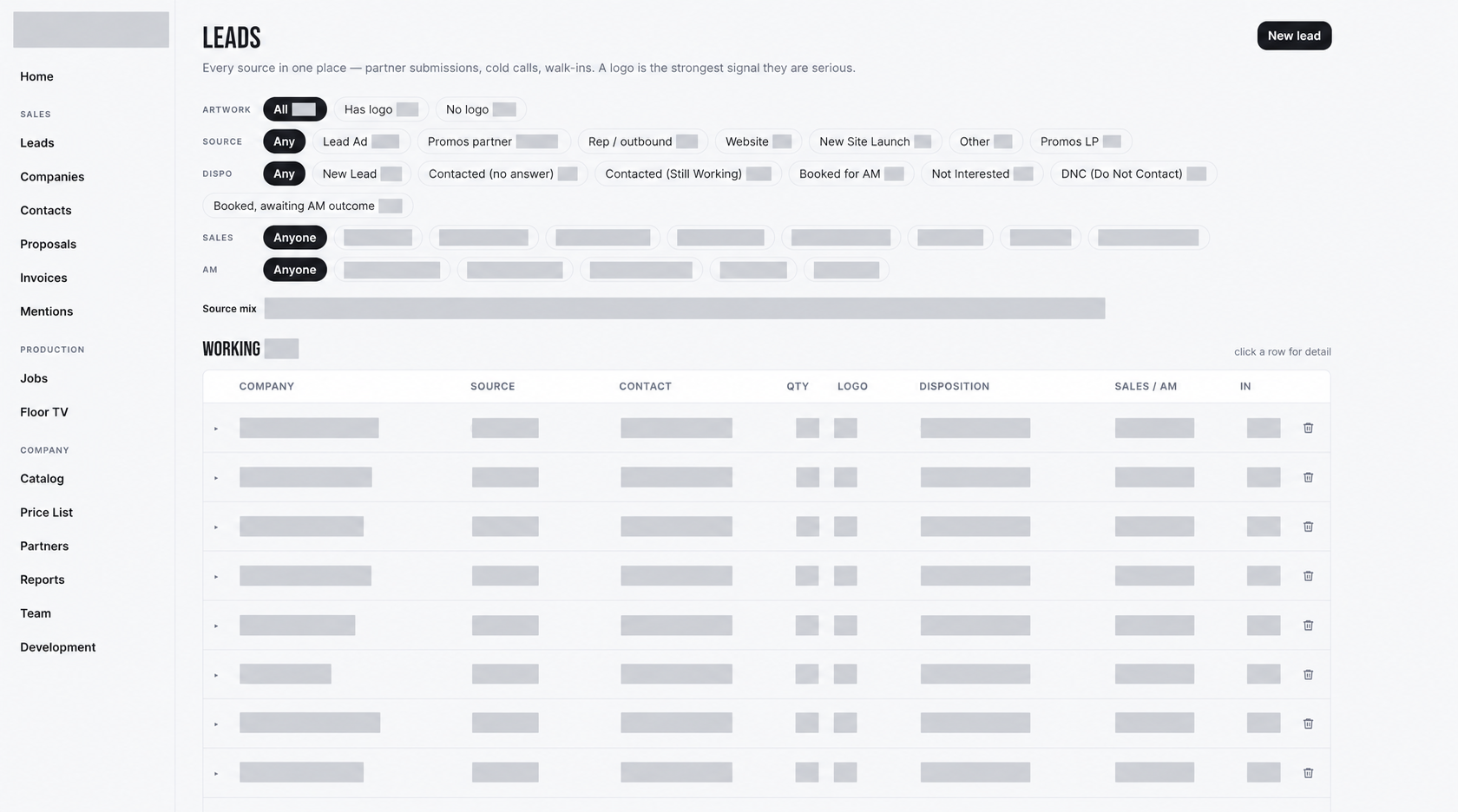This screenshot has width=1458, height=812.
Task: Open the Home page
Action: [x=36, y=76]
